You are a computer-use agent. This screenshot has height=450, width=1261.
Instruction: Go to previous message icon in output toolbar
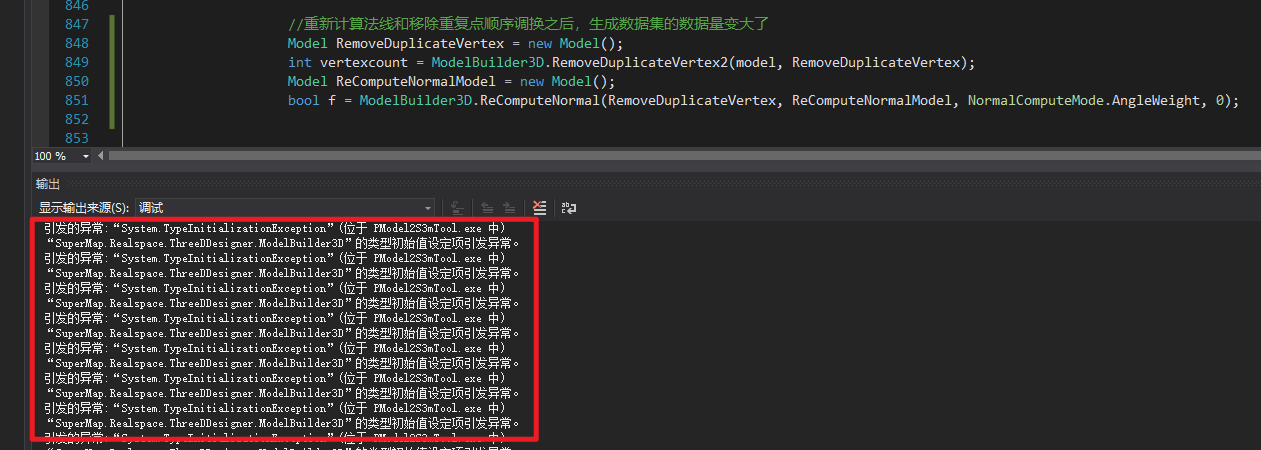click(488, 208)
